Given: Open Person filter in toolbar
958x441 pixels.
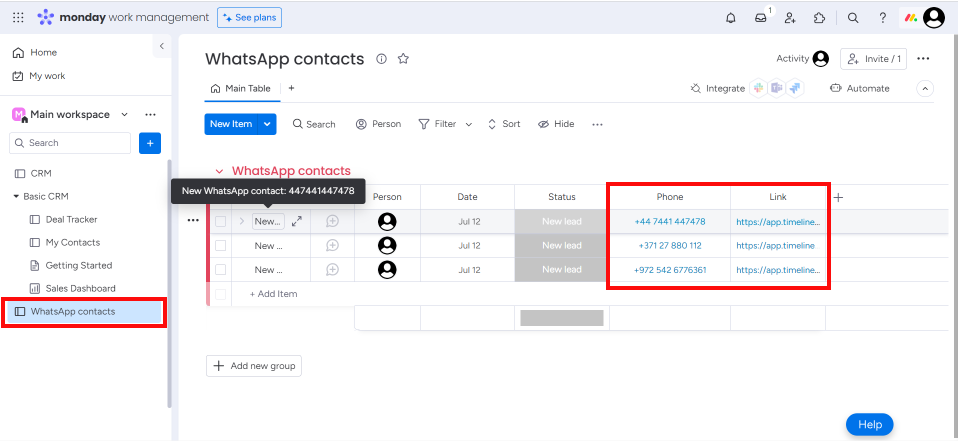Looking at the screenshot, I should coord(379,124).
